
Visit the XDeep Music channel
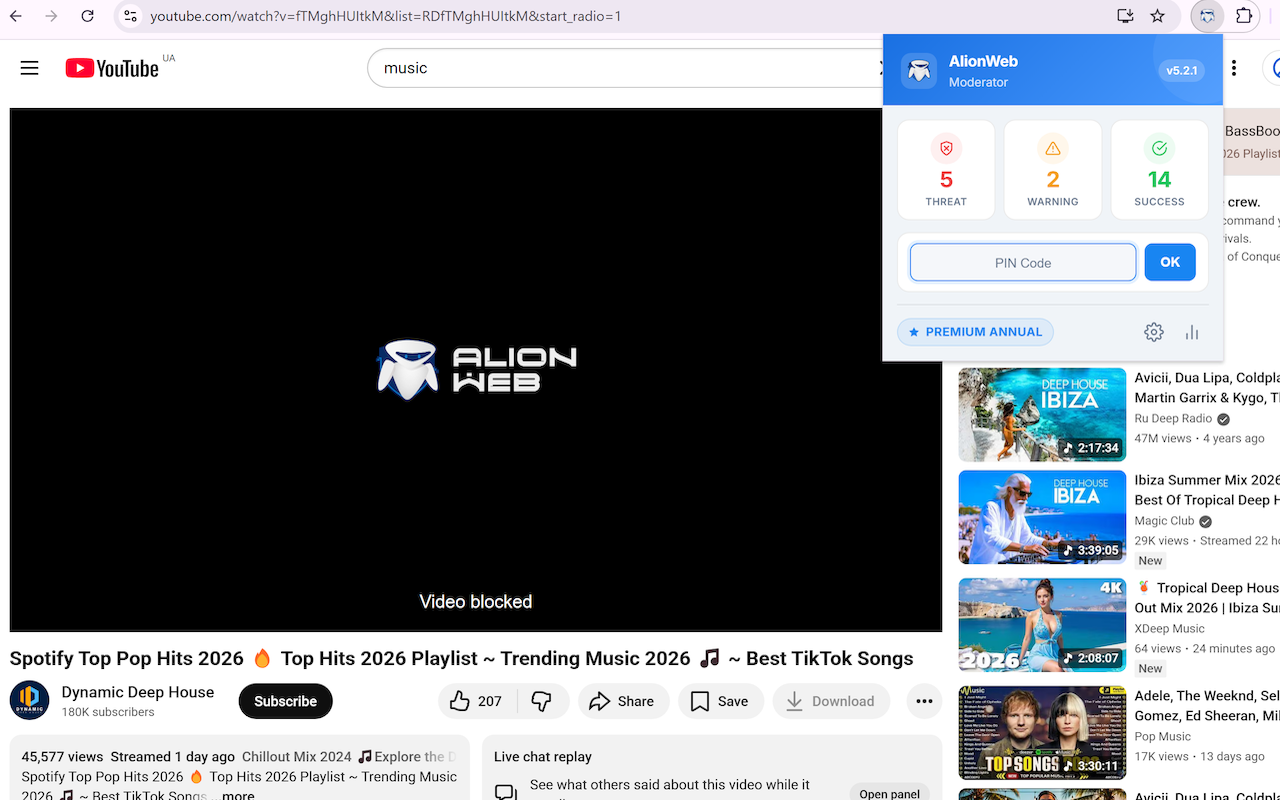(x=1170, y=629)
